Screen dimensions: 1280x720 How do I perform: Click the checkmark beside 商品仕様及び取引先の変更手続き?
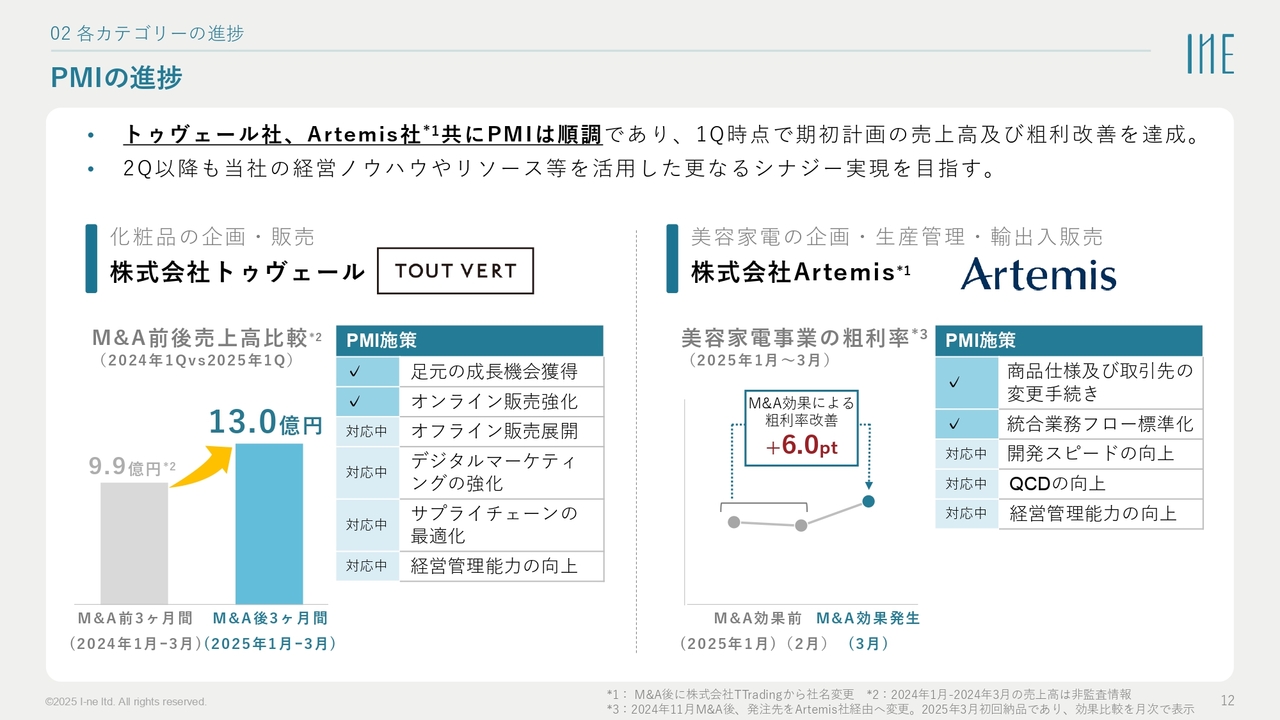pyautogui.click(x=954, y=382)
